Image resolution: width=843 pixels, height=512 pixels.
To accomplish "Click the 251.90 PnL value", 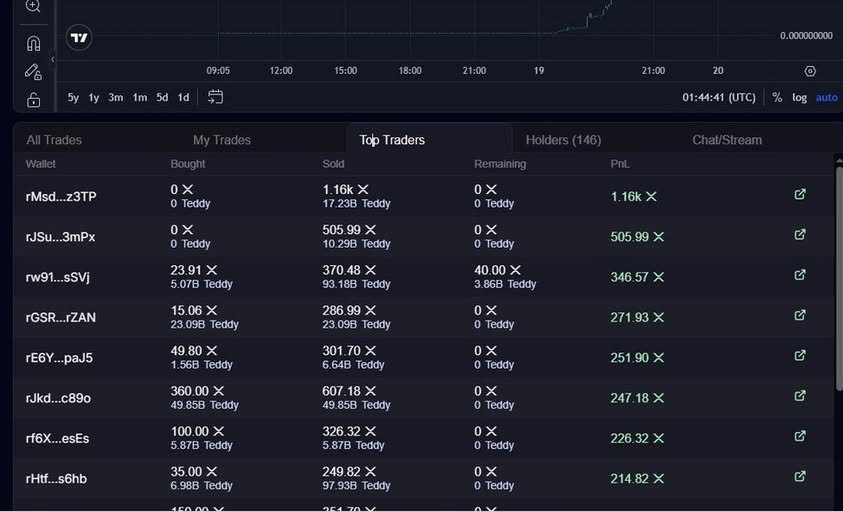I will 637,358.
